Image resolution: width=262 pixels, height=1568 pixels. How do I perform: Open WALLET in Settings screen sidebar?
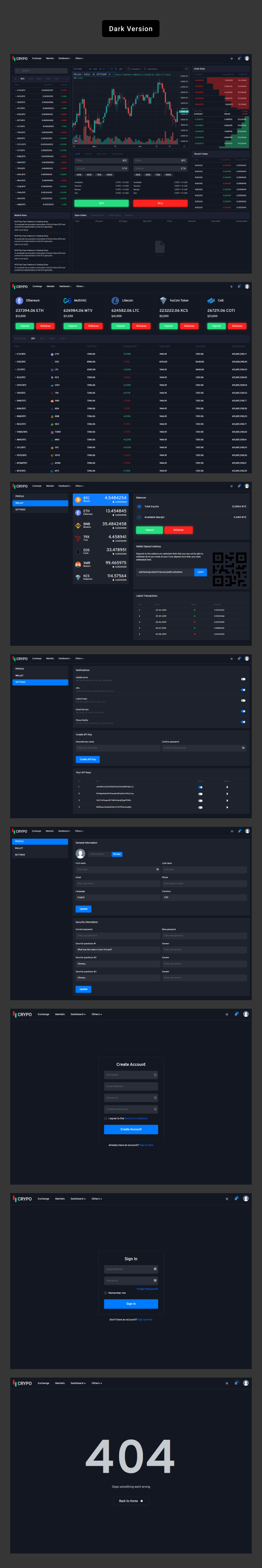coord(40,676)
